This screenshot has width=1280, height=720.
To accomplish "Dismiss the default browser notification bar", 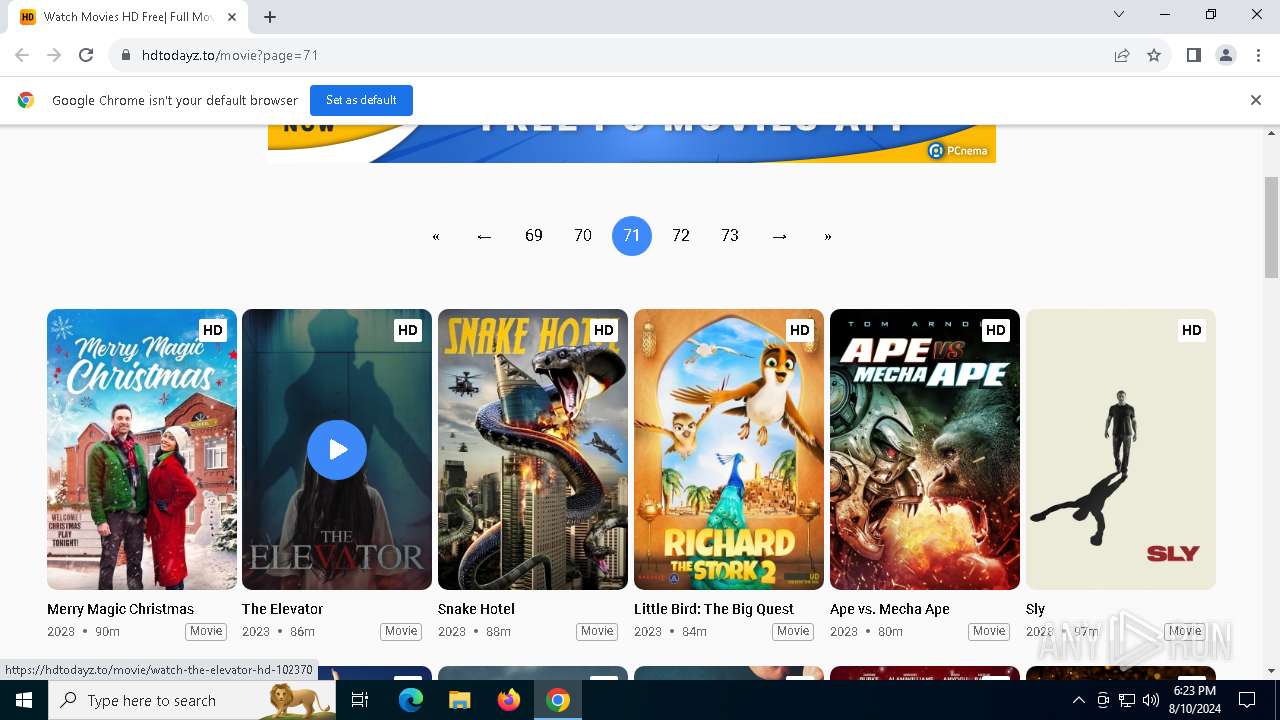I will (1256, 100).
